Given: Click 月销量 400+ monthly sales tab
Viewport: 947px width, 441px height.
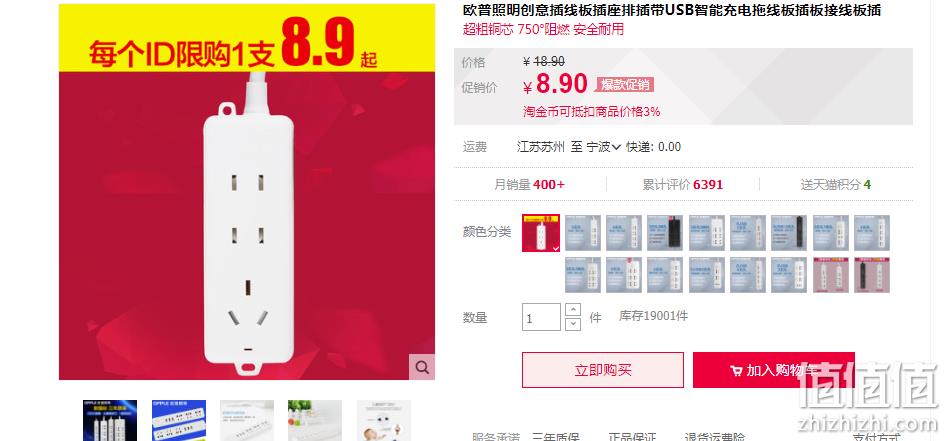Looking at the screenshot, I should [530, 185].
